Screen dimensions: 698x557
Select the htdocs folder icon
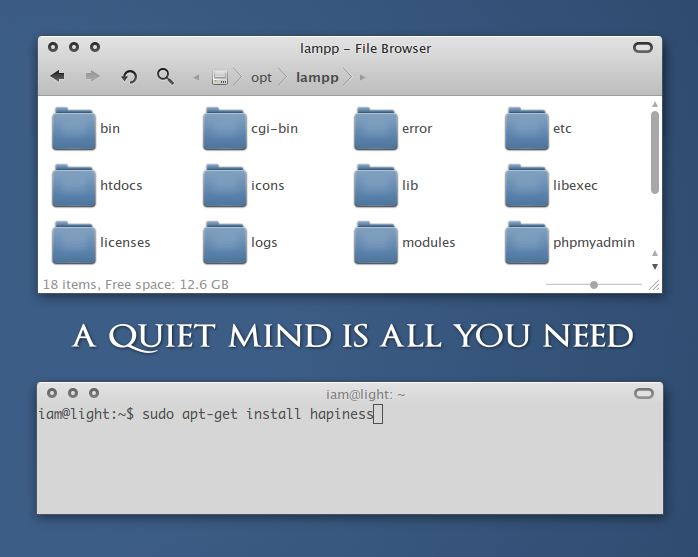coord(74,185)
